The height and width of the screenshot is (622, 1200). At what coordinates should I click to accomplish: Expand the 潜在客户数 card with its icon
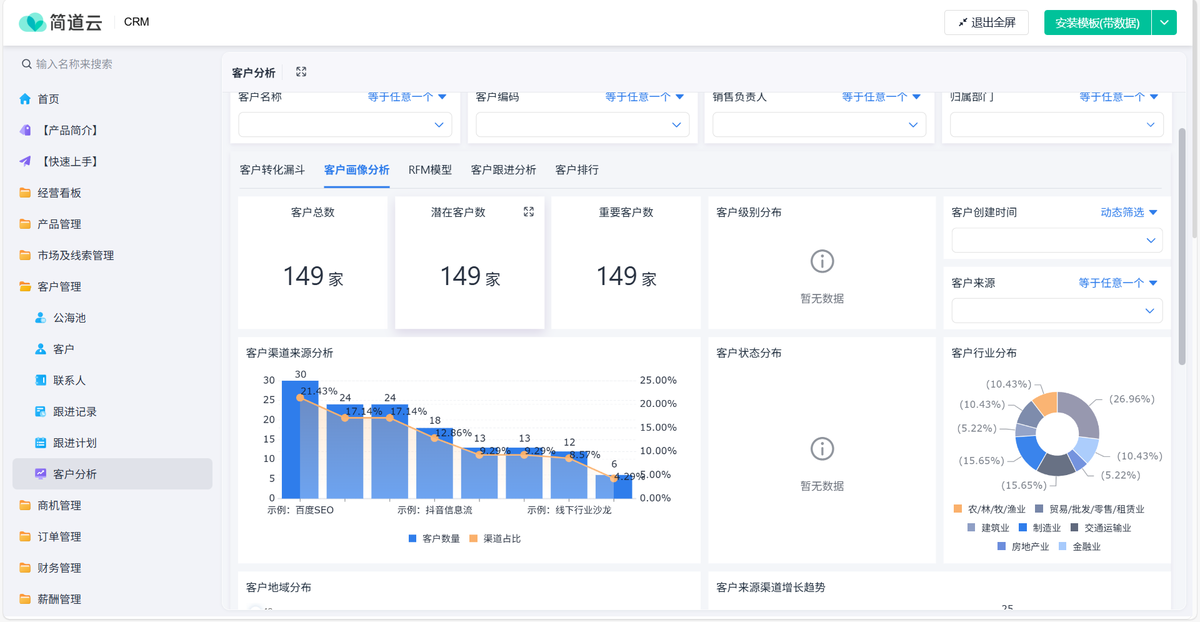(529, 212)
